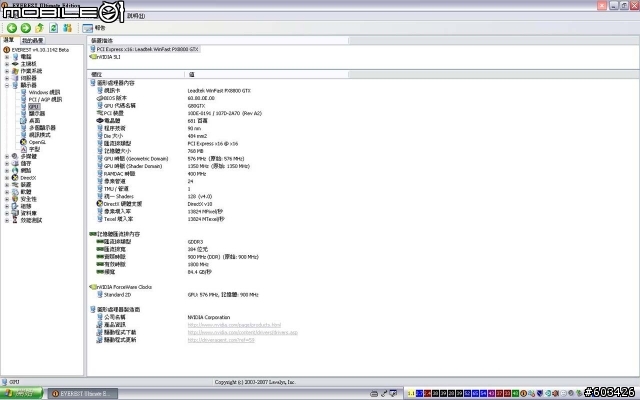
Task: Open the nvidia.com drivers download link
Action: point(243,332)
